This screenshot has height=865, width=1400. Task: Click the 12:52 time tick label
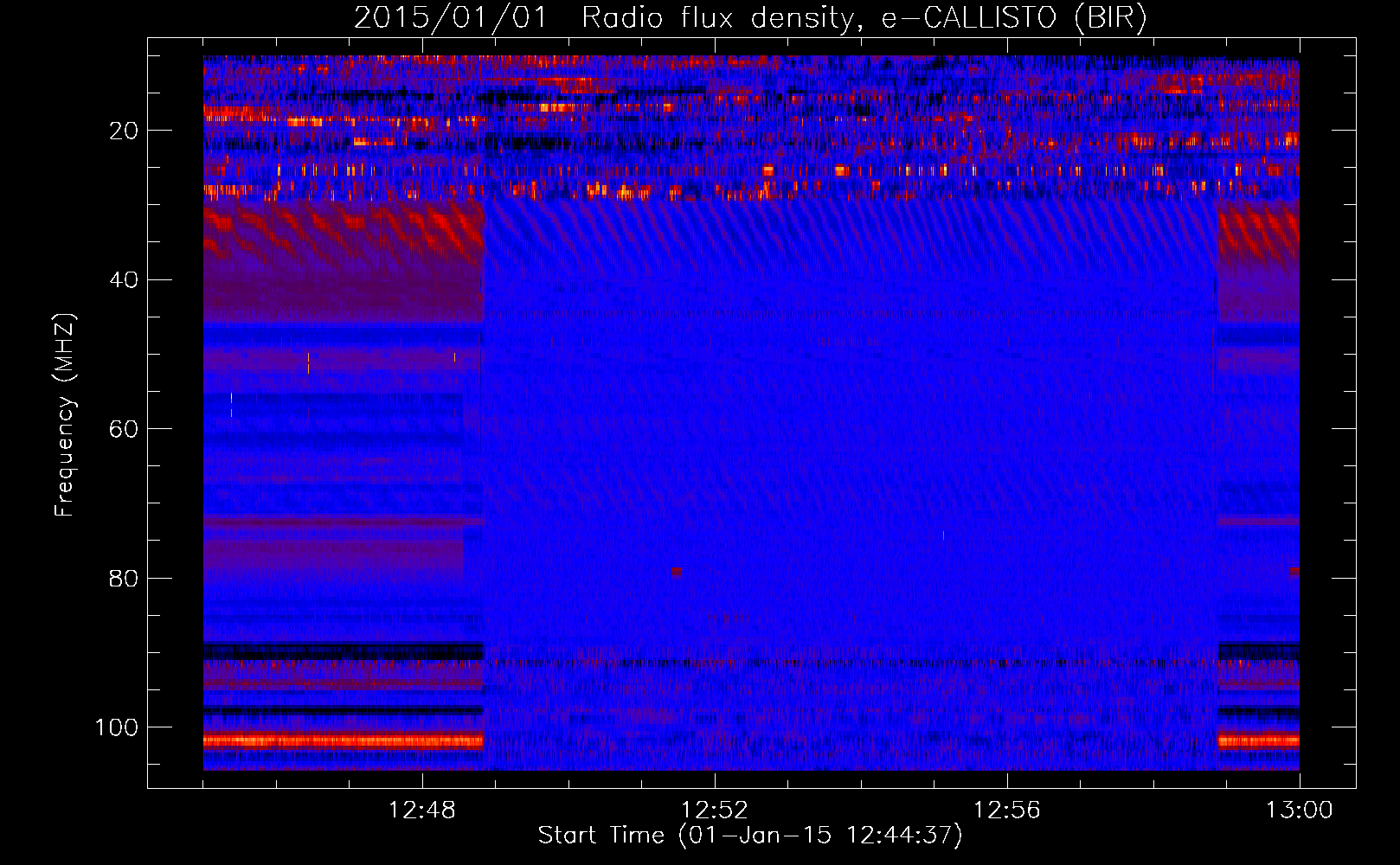[714, 811]
